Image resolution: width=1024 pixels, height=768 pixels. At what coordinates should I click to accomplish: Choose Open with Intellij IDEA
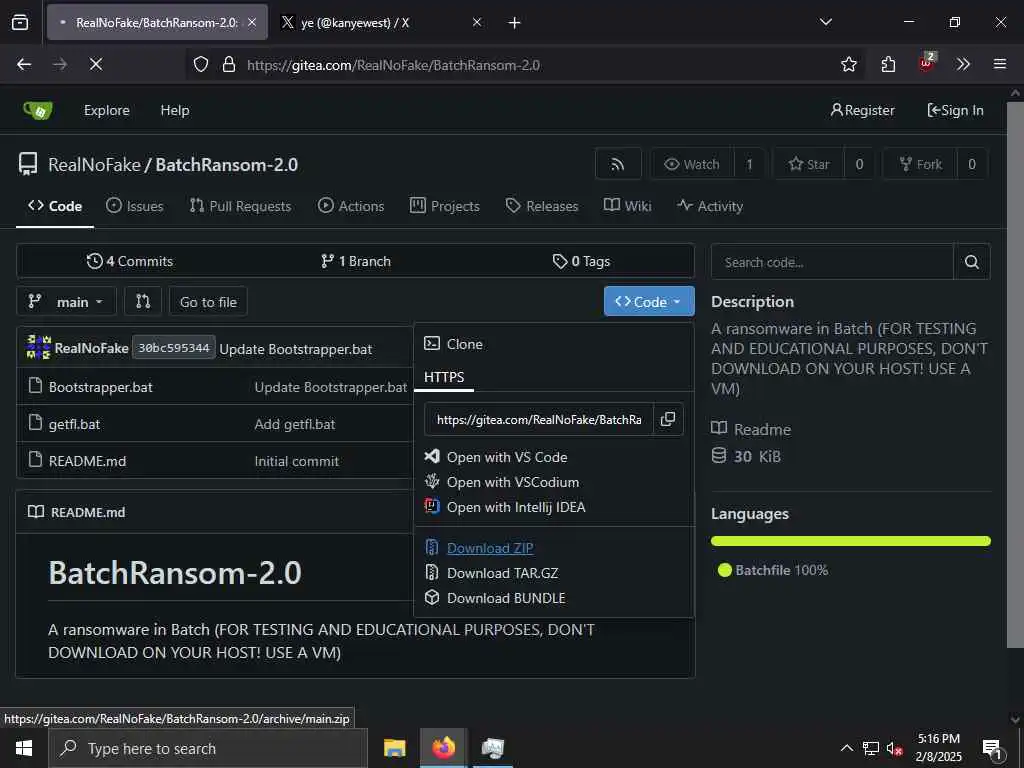click(x=516, y=507)
